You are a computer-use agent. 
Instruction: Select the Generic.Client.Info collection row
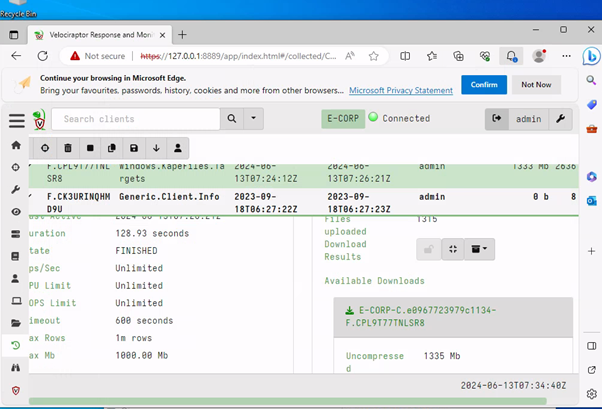[303, 202]
